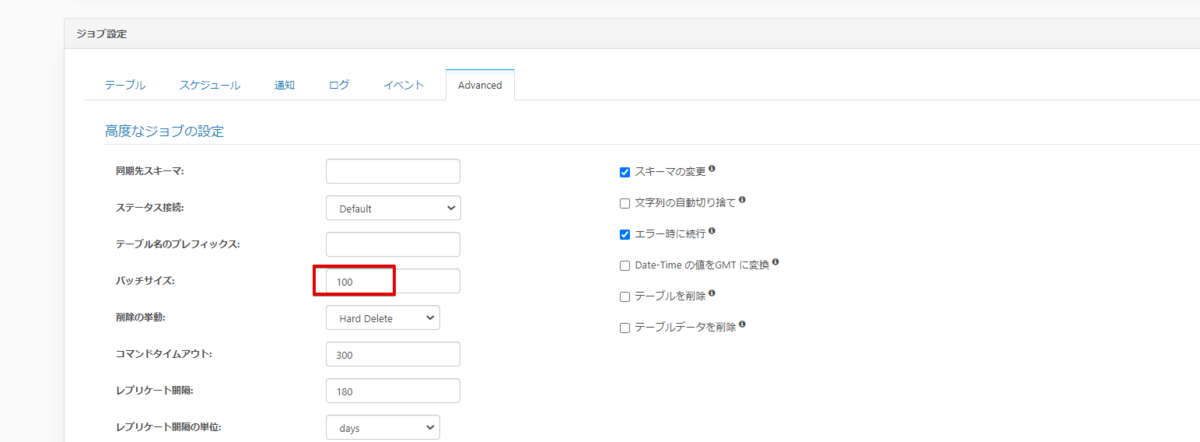Check the テーブルデータを削除 checkbox
This screenshot has width=1200, height=442.
pyautogui.click(x=625, y=328)
